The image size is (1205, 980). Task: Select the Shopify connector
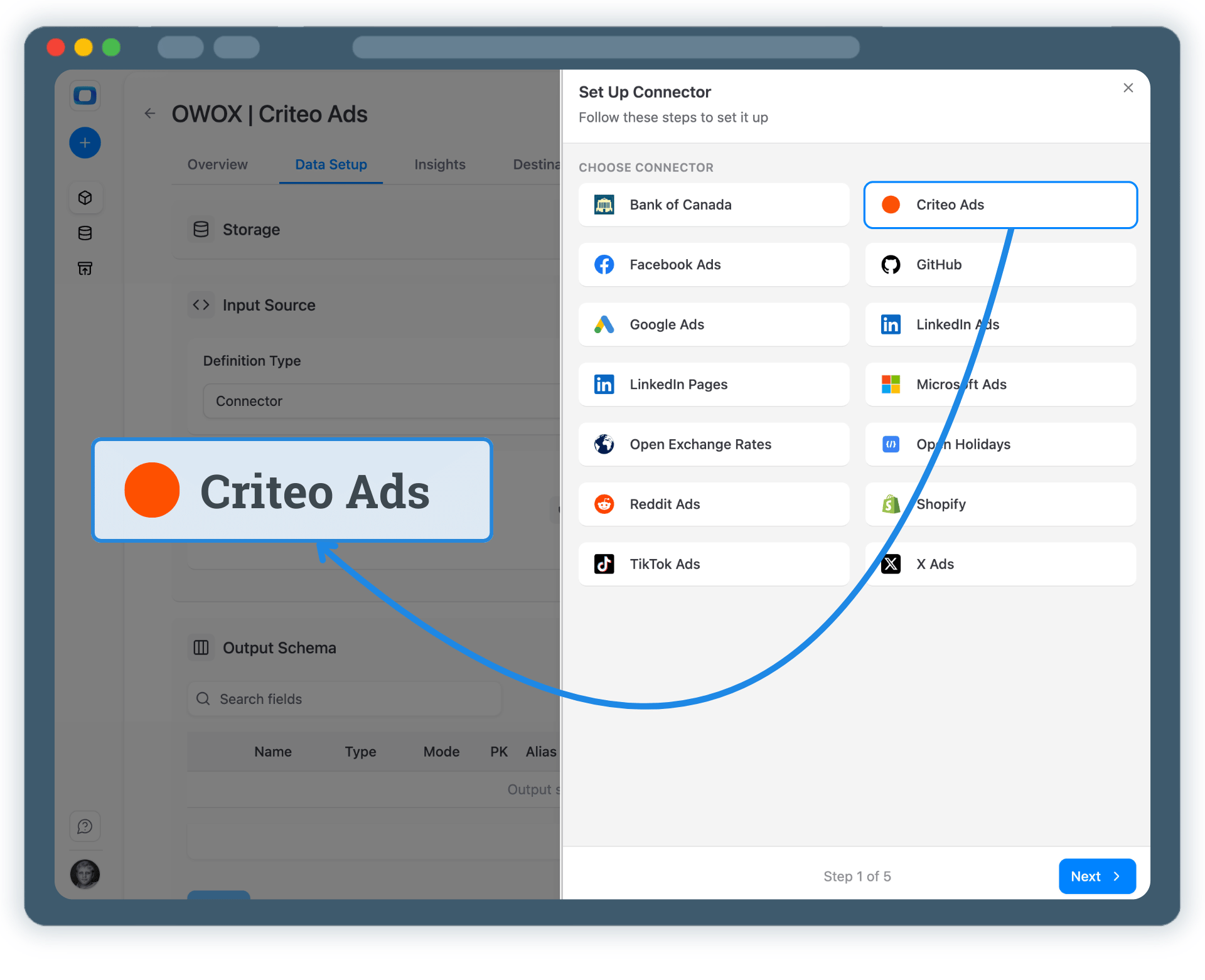1000,504
